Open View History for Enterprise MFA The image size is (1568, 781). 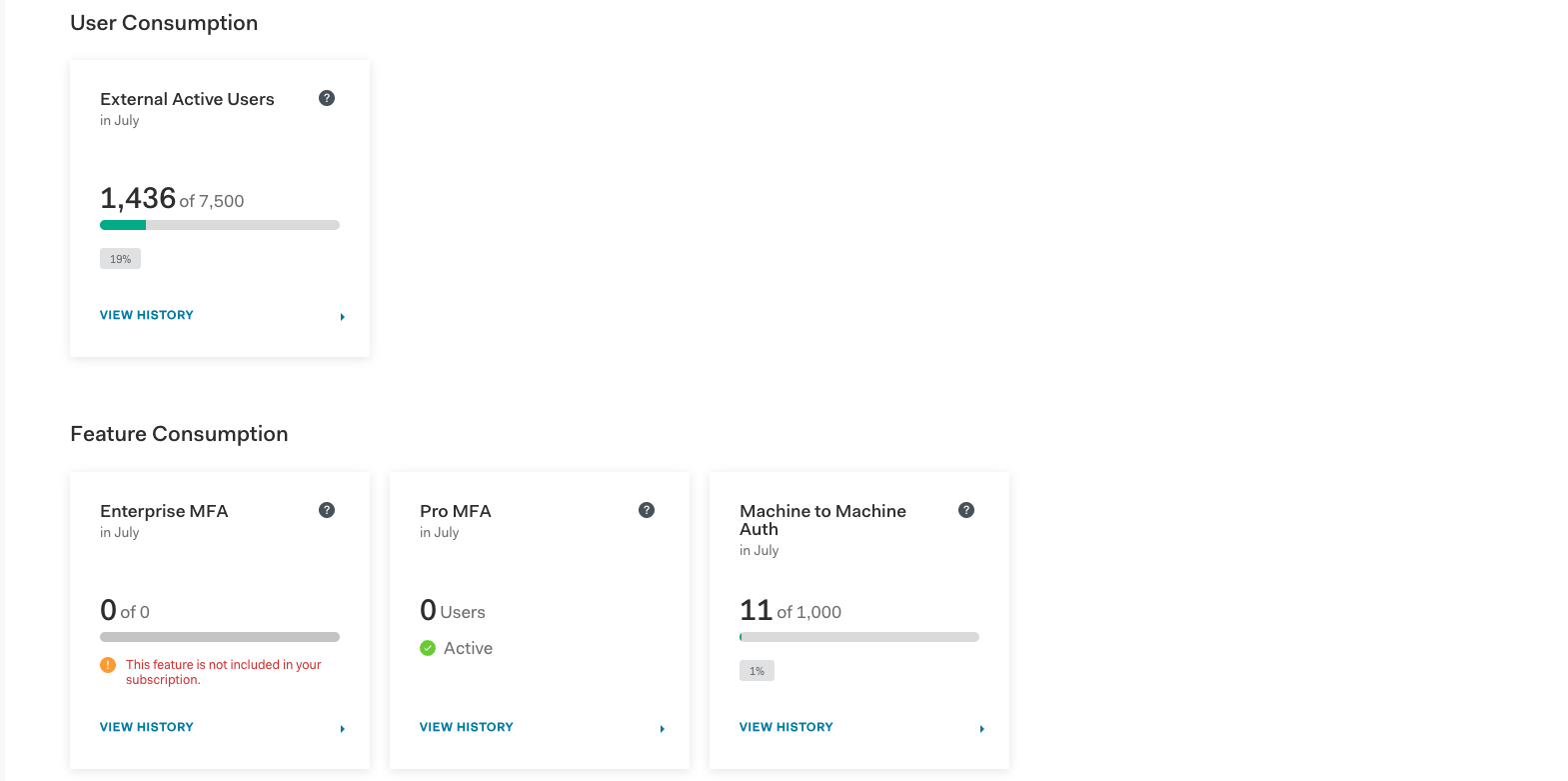coord(147,727)
